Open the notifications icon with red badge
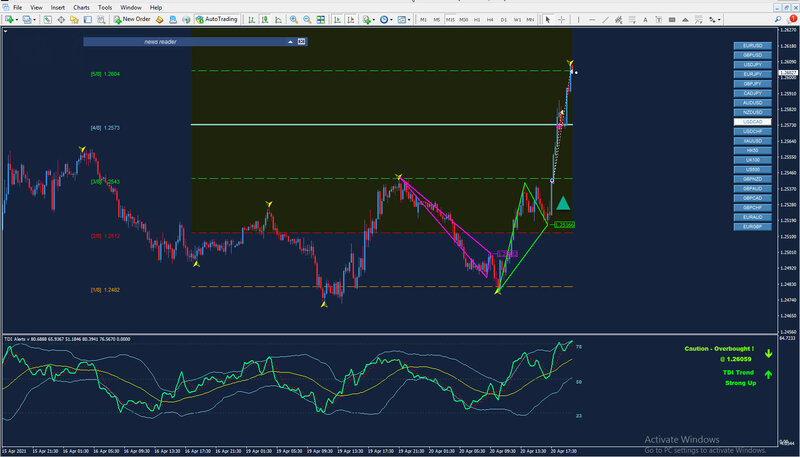This screenshot has width=800, height=457. pos(792,19)
